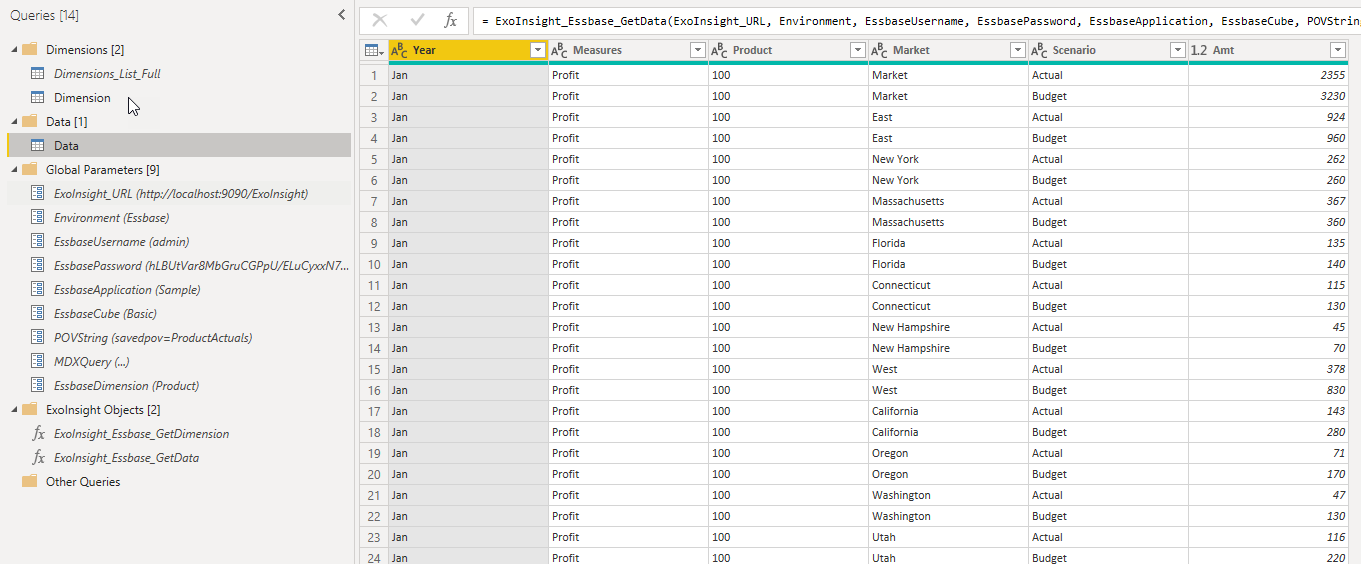The height and width of the screenshot is (564, 1361).
Task: Select row number 1 in the grid
Action: click(x=374, y=75)
